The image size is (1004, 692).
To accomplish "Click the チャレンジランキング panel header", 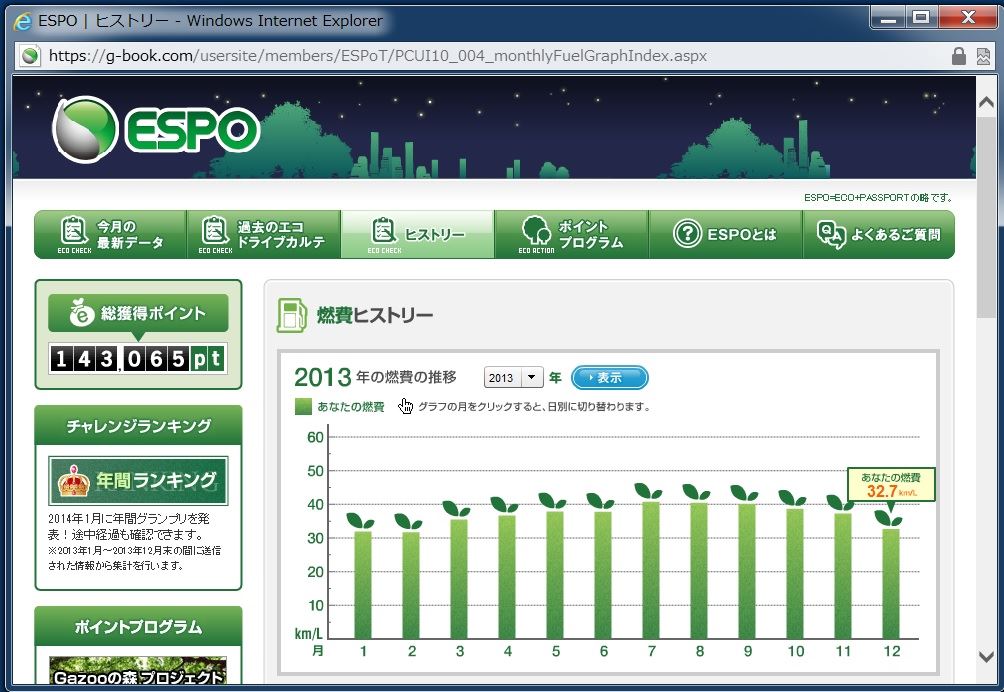I will [x=138, y=426].
